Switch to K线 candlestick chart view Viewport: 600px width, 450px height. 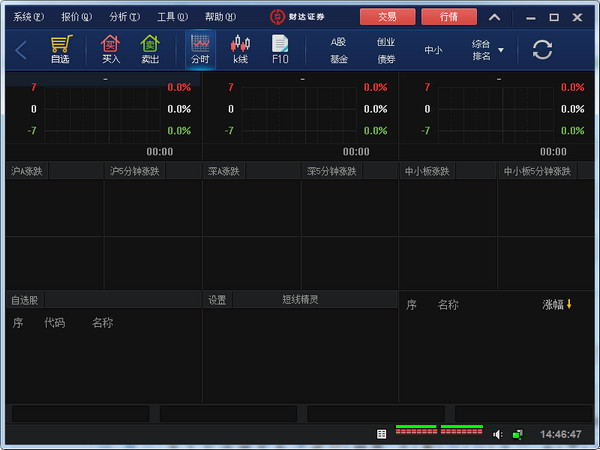240,50
